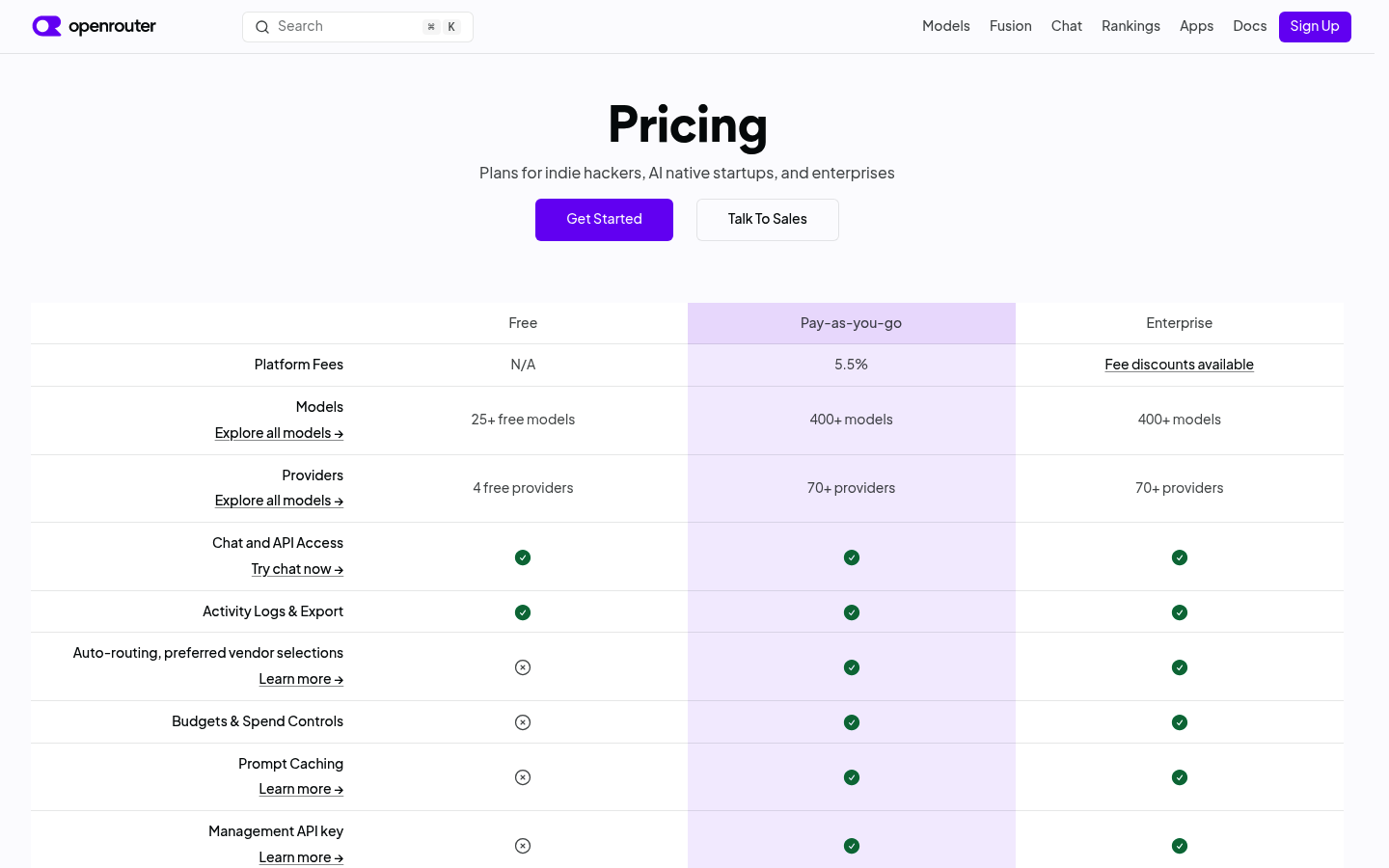Click the Enterprise checkmark for Prompt Caching

point(1180,777)
